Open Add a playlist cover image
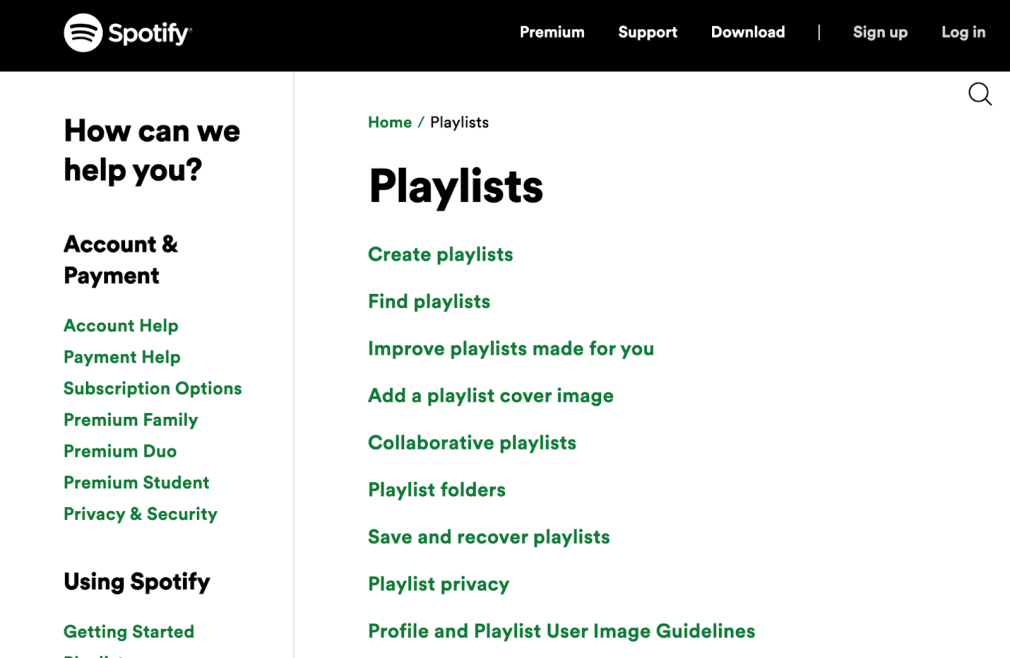This screenshot has height=658, width=1010. tap(491, 395)
